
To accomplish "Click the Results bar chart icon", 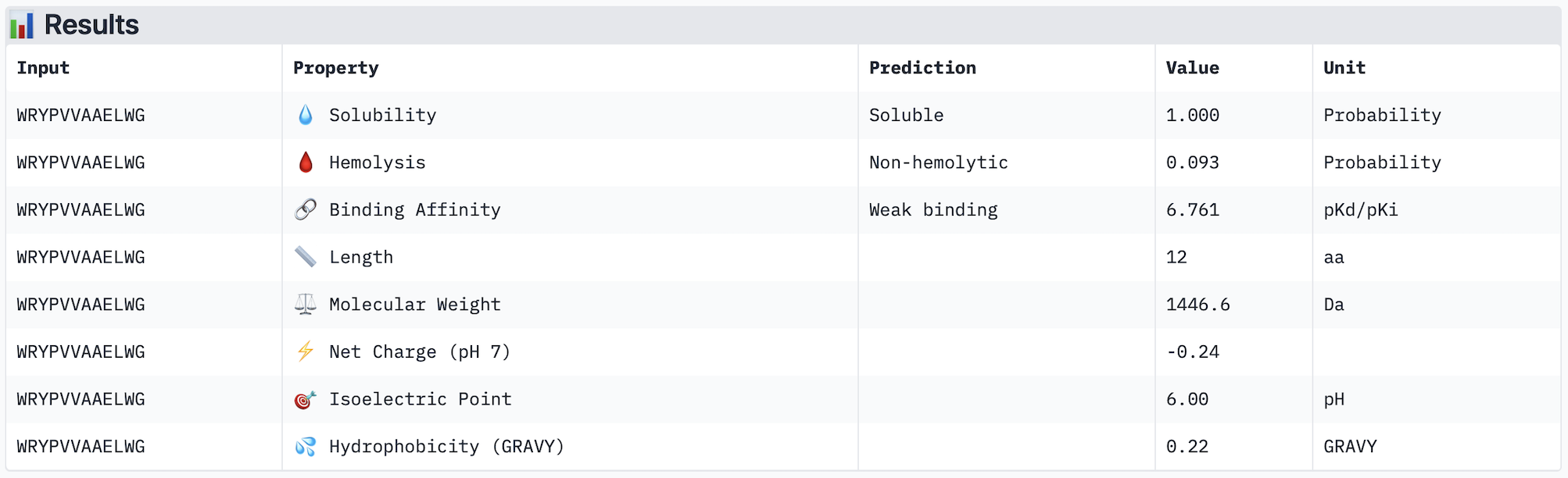I will [x=22, y=26].
